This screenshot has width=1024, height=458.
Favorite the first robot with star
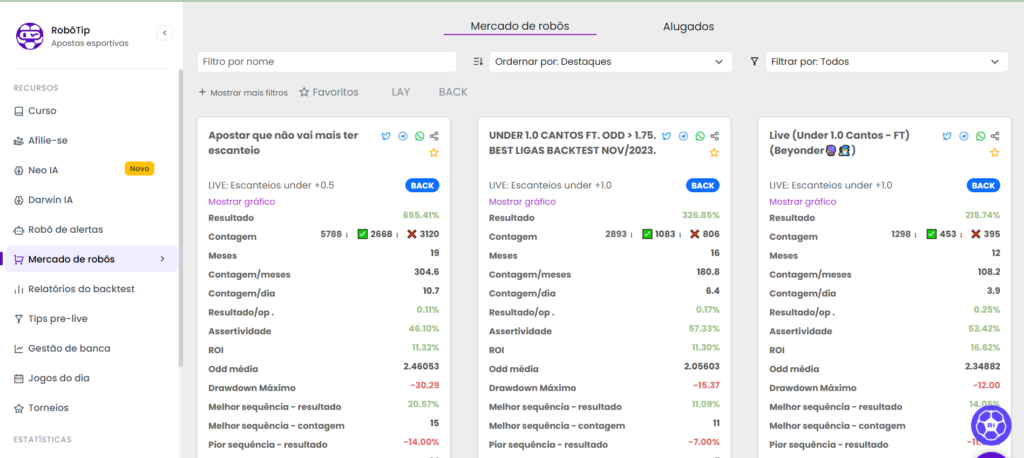tap(434, 153)
